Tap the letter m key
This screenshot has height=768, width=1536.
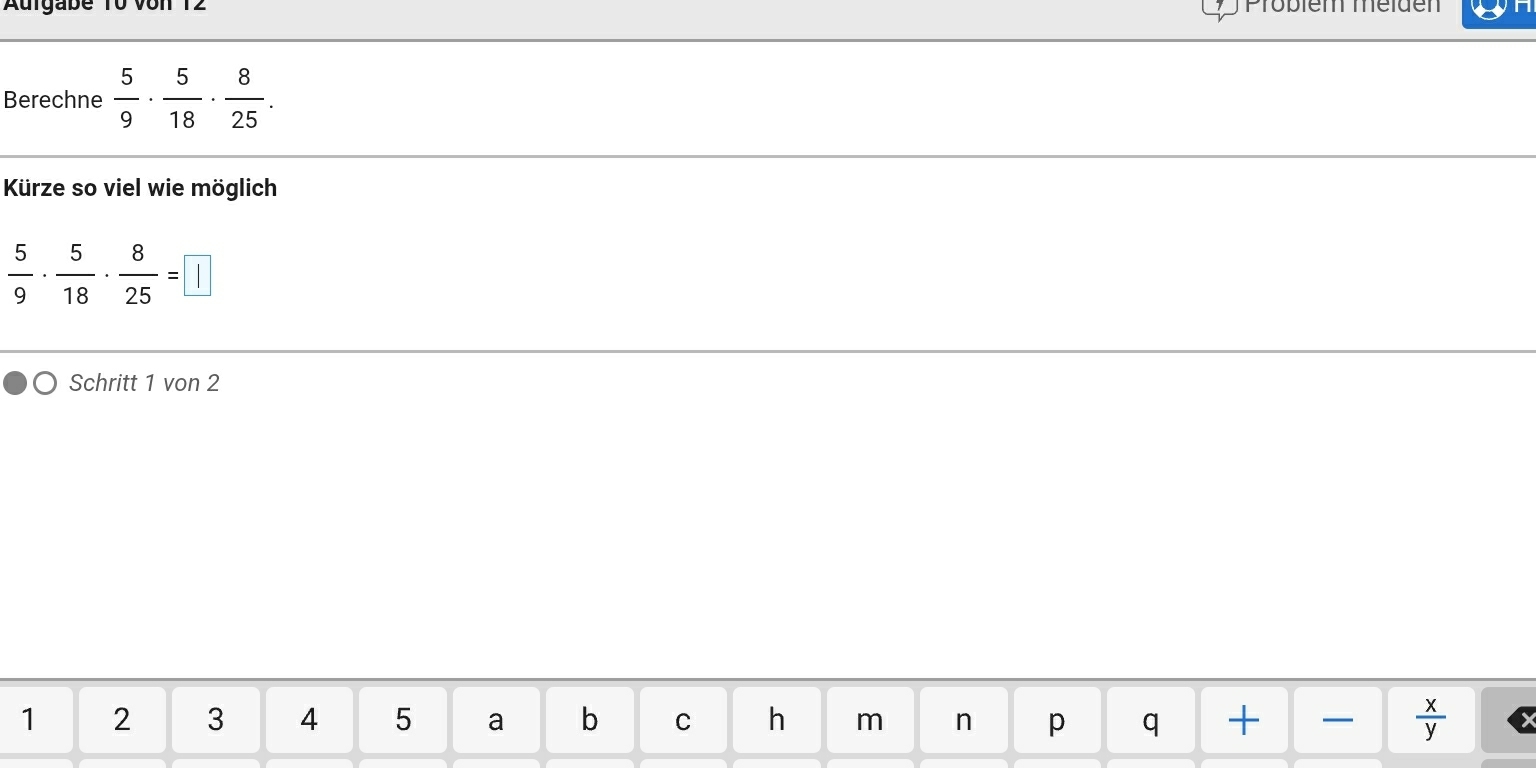(870, 720)
